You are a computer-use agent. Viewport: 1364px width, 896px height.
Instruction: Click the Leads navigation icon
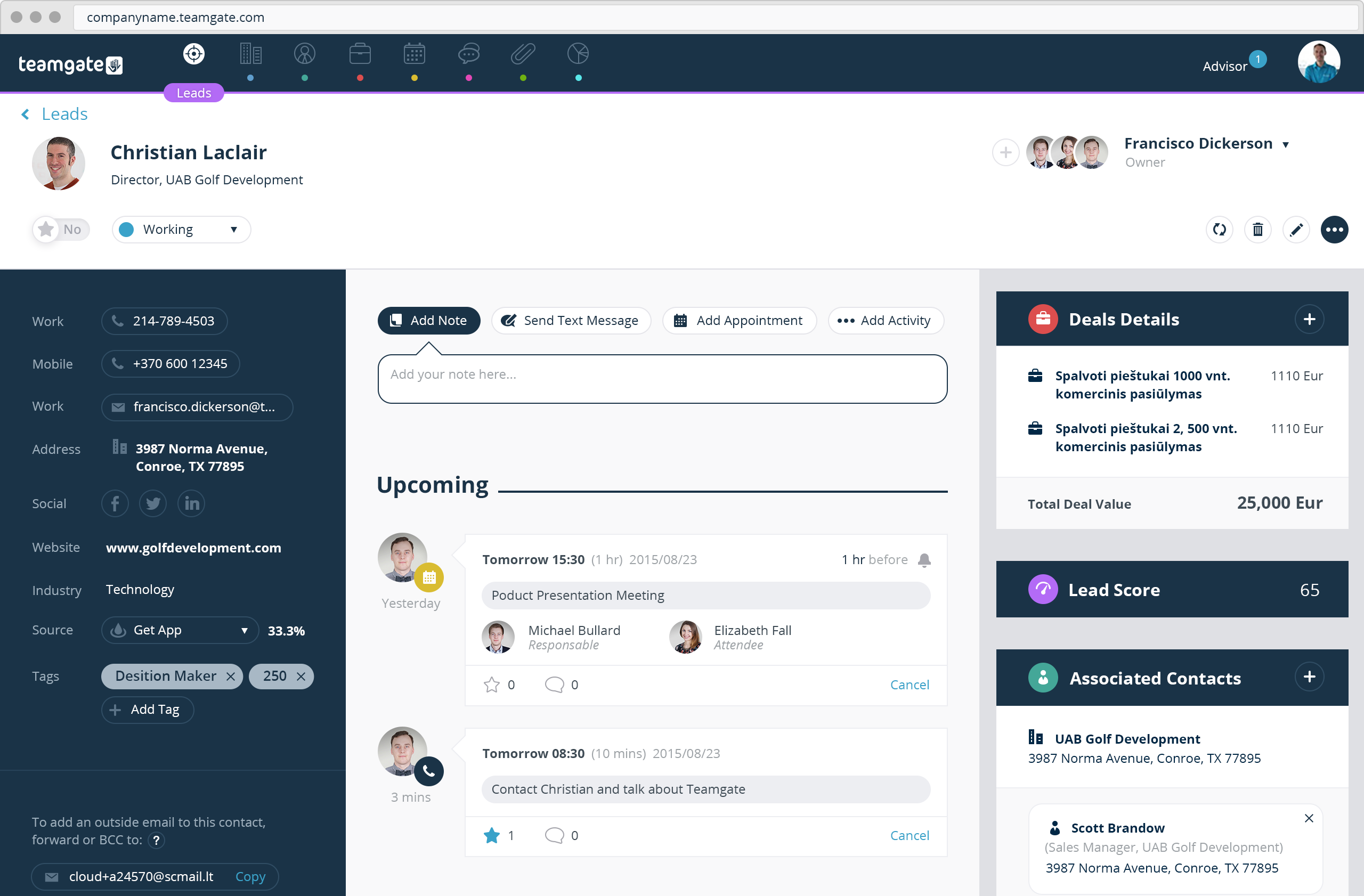pos(193,56)
